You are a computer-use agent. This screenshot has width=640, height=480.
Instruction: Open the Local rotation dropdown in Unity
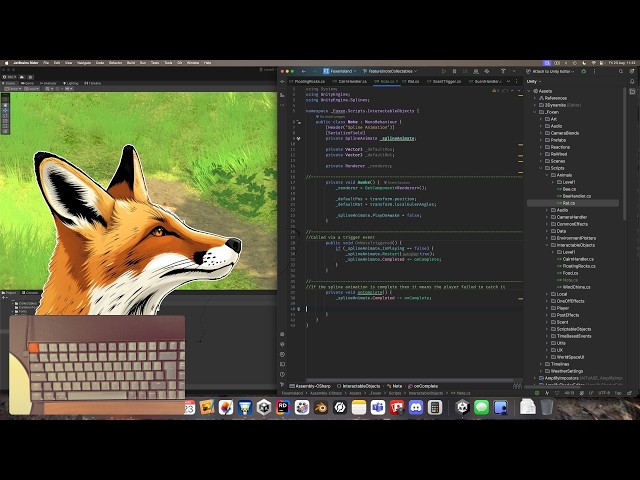pyautogui.click(x=31, y=89)
